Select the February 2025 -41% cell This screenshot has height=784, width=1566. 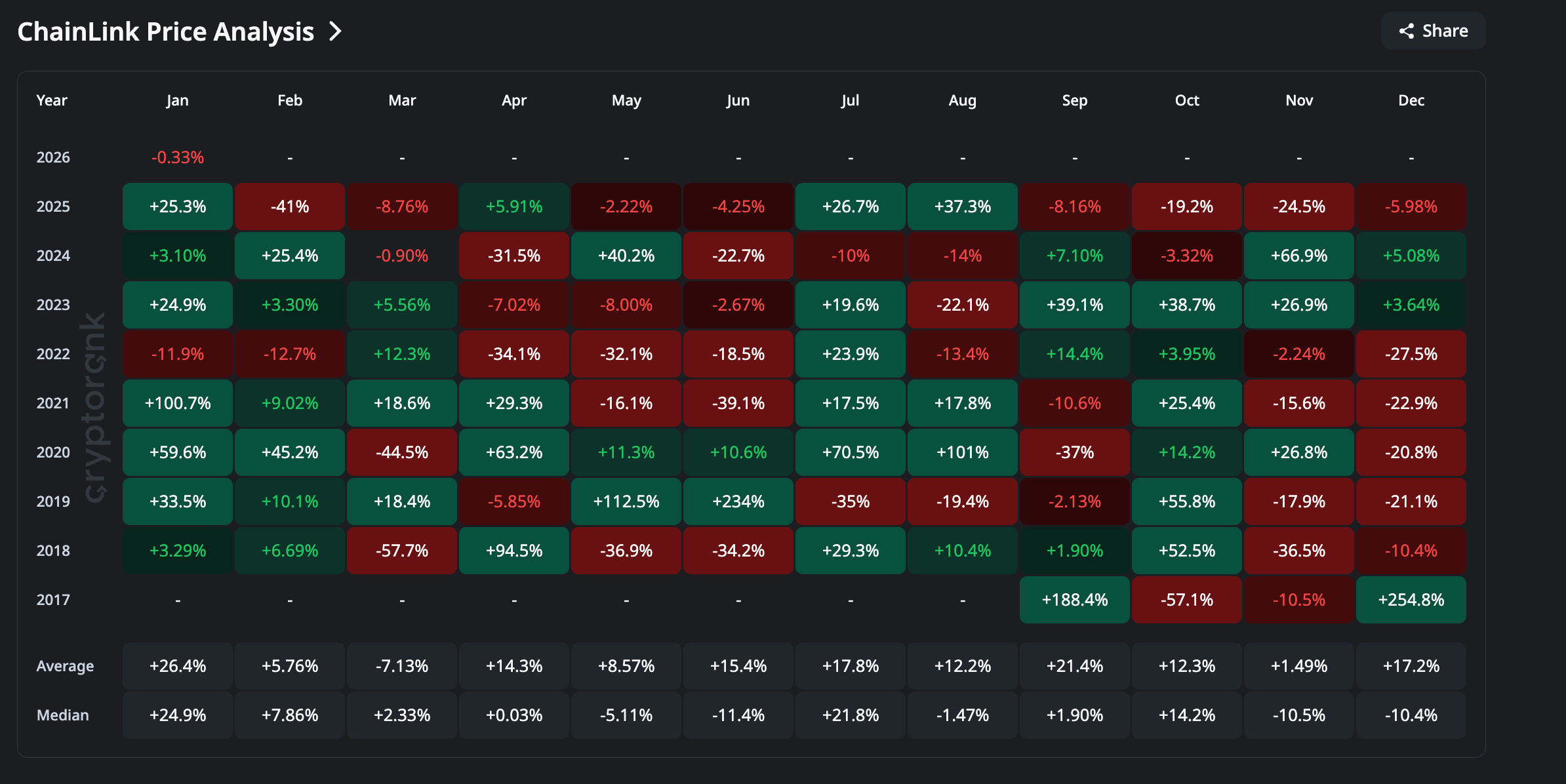click(x=290, y=206)
